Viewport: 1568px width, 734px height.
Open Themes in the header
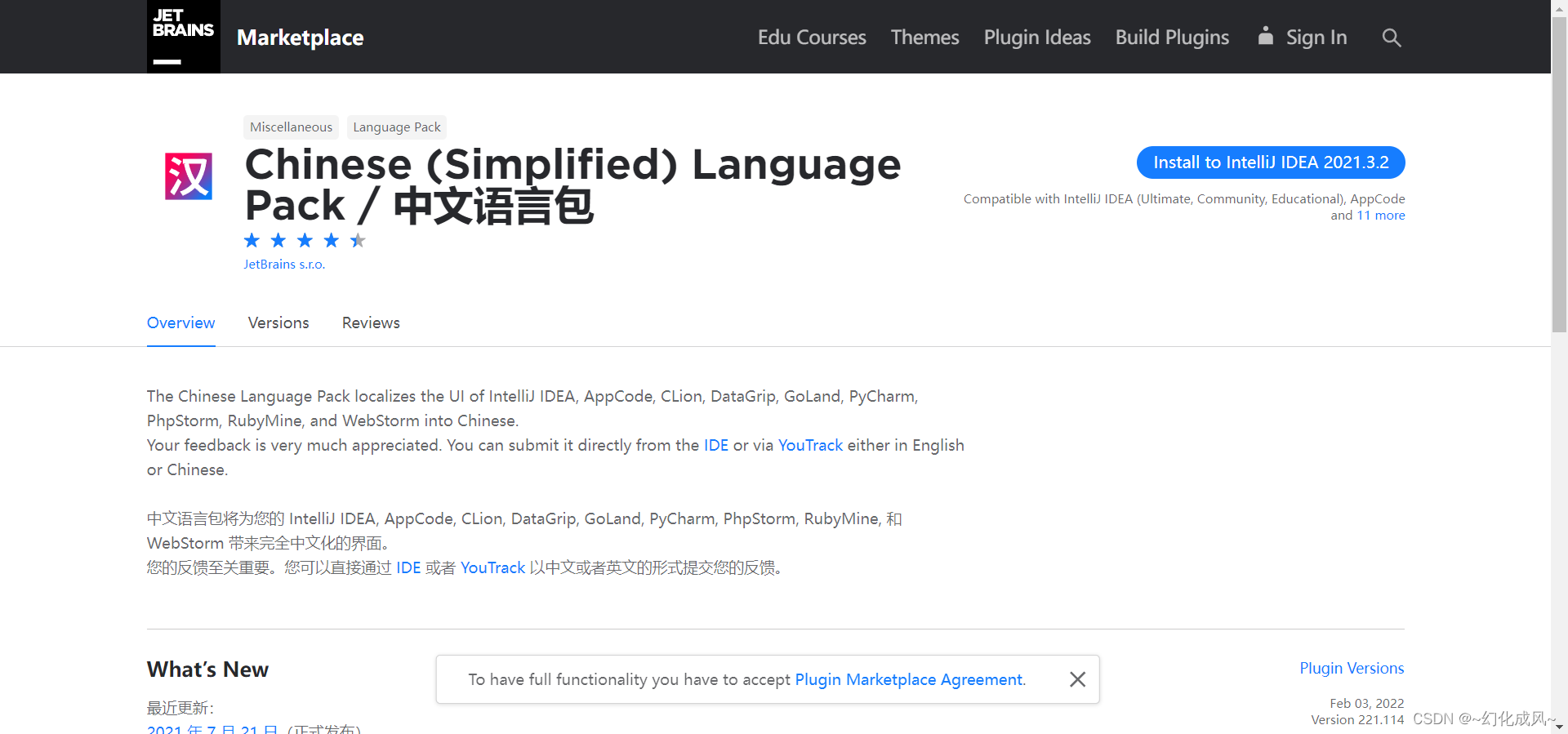(x=924, y=38)
